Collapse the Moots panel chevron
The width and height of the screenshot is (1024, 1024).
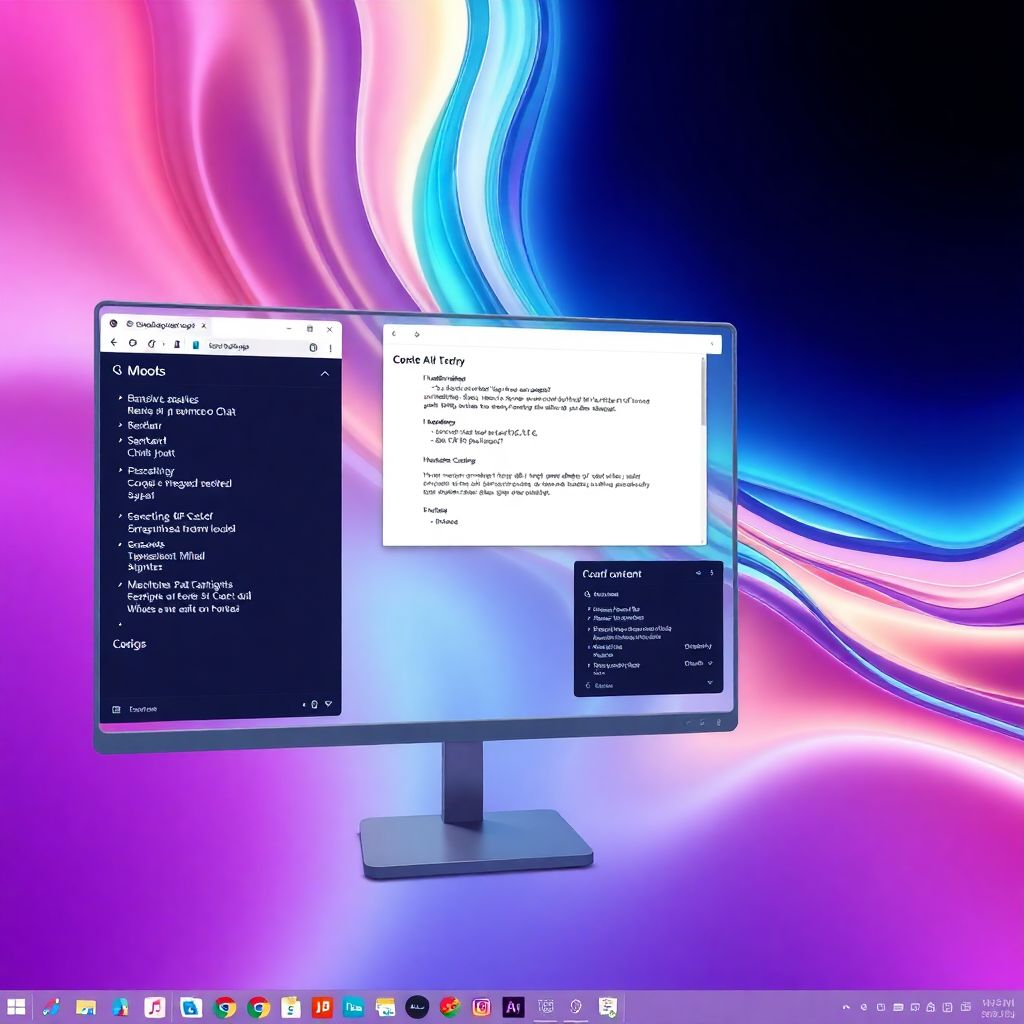tap(324, 373)
